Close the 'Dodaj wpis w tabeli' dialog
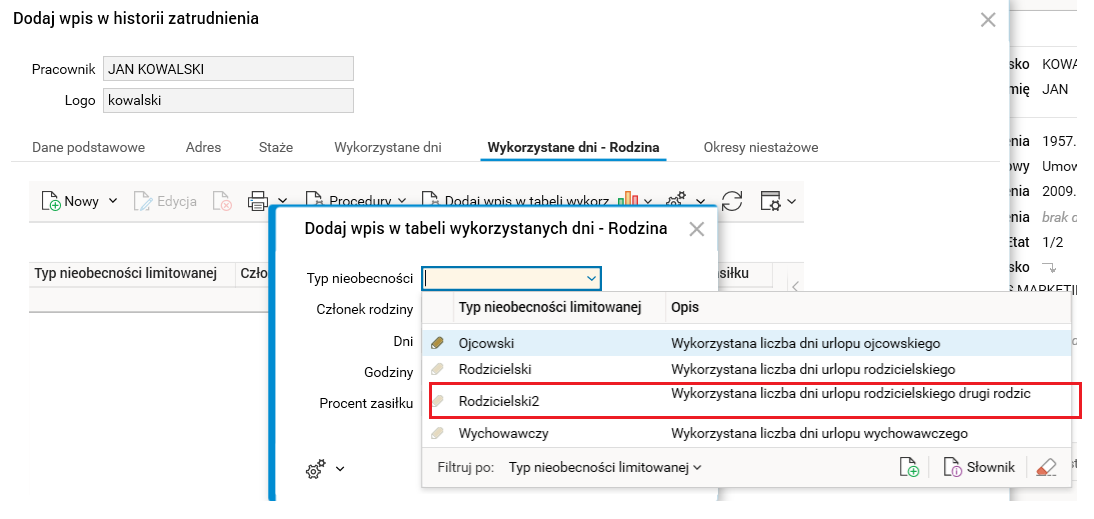Image resolution: width=1094 pixels, height=519 pixels. [697, 229]
